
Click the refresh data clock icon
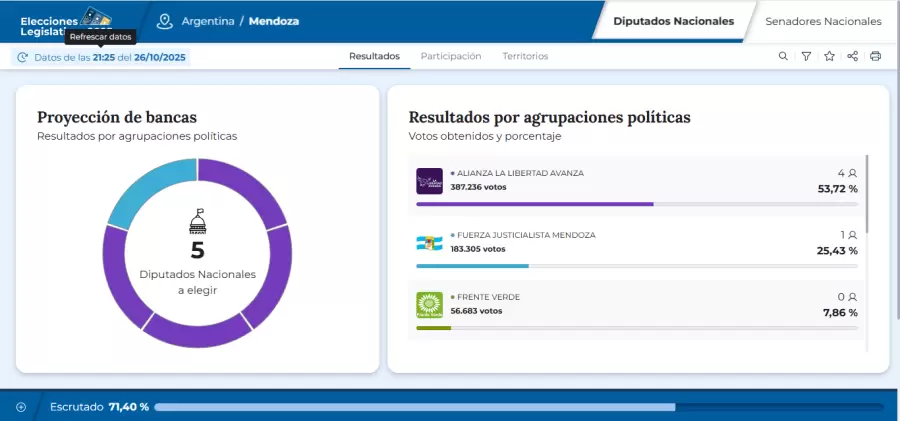coord(22,57)
